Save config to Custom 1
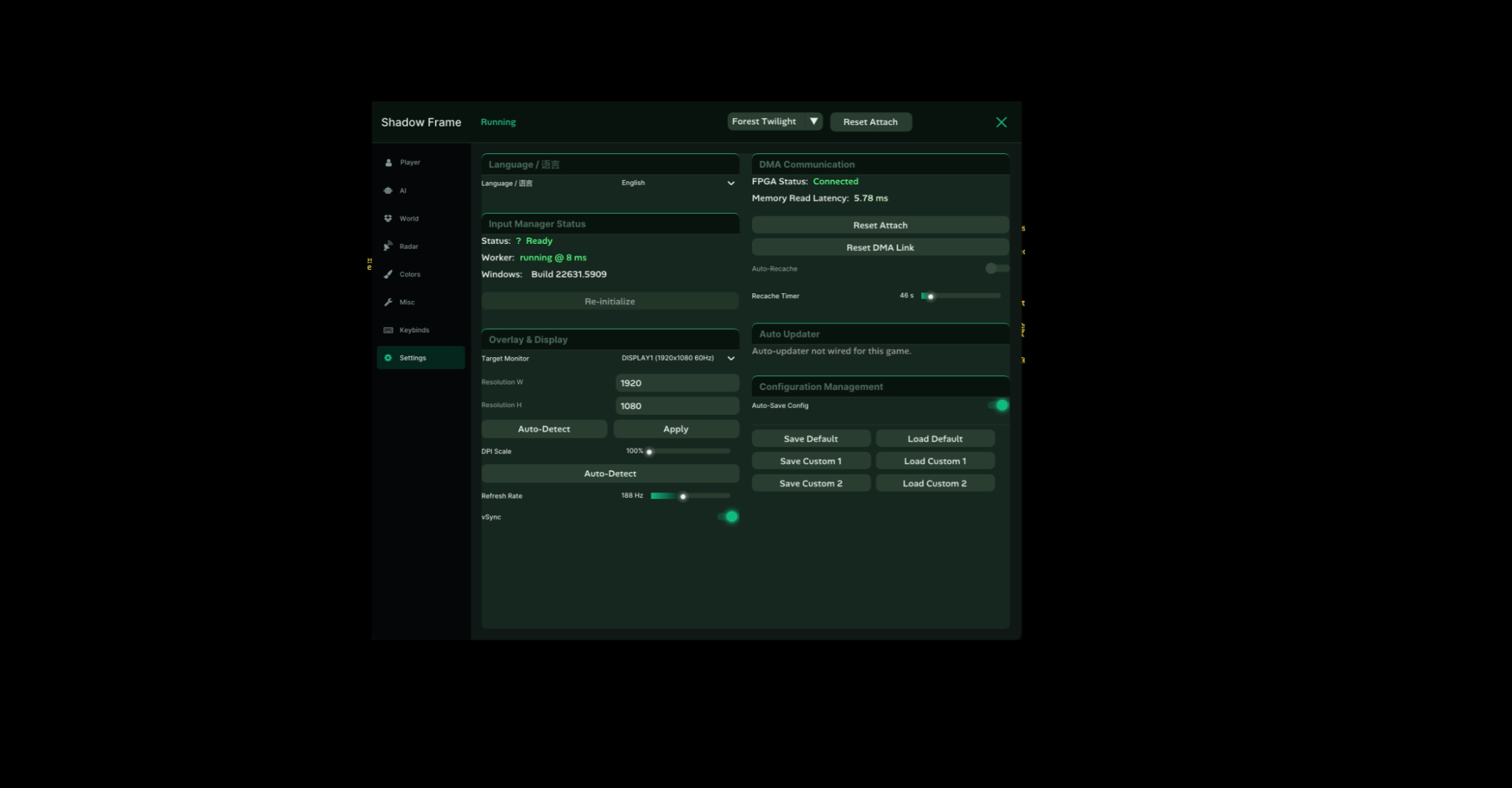 point(811,461)
